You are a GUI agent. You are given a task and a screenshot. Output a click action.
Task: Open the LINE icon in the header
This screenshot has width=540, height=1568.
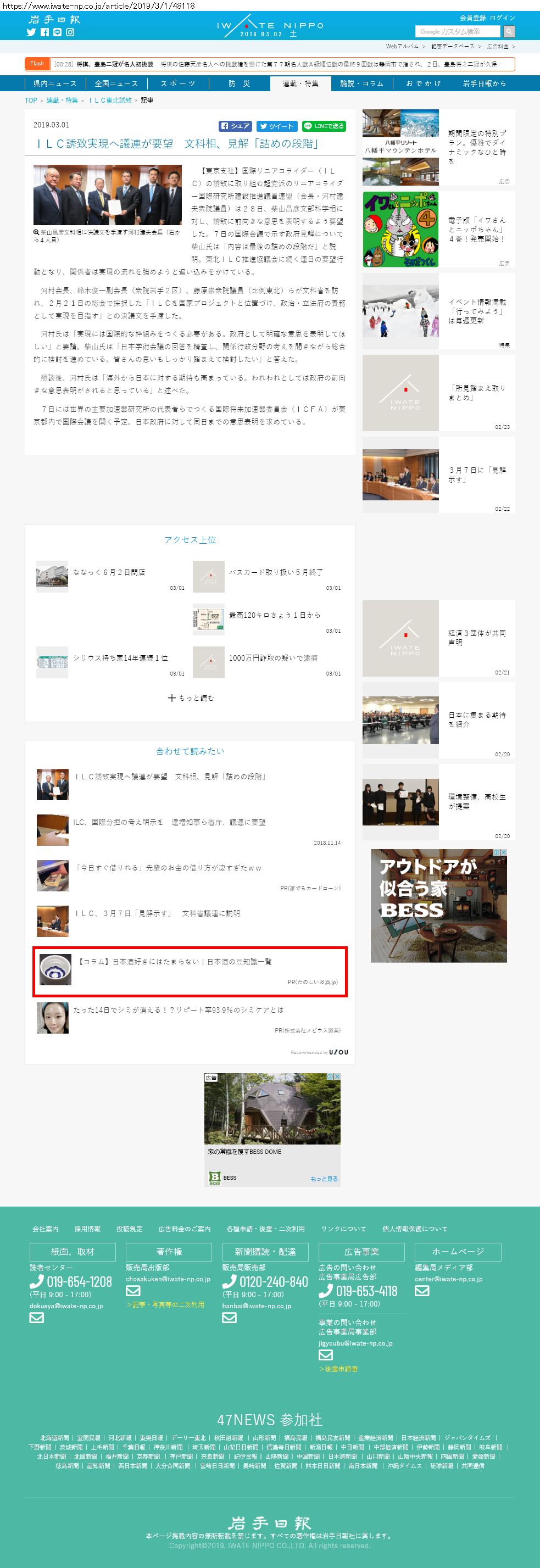[57, 32]
